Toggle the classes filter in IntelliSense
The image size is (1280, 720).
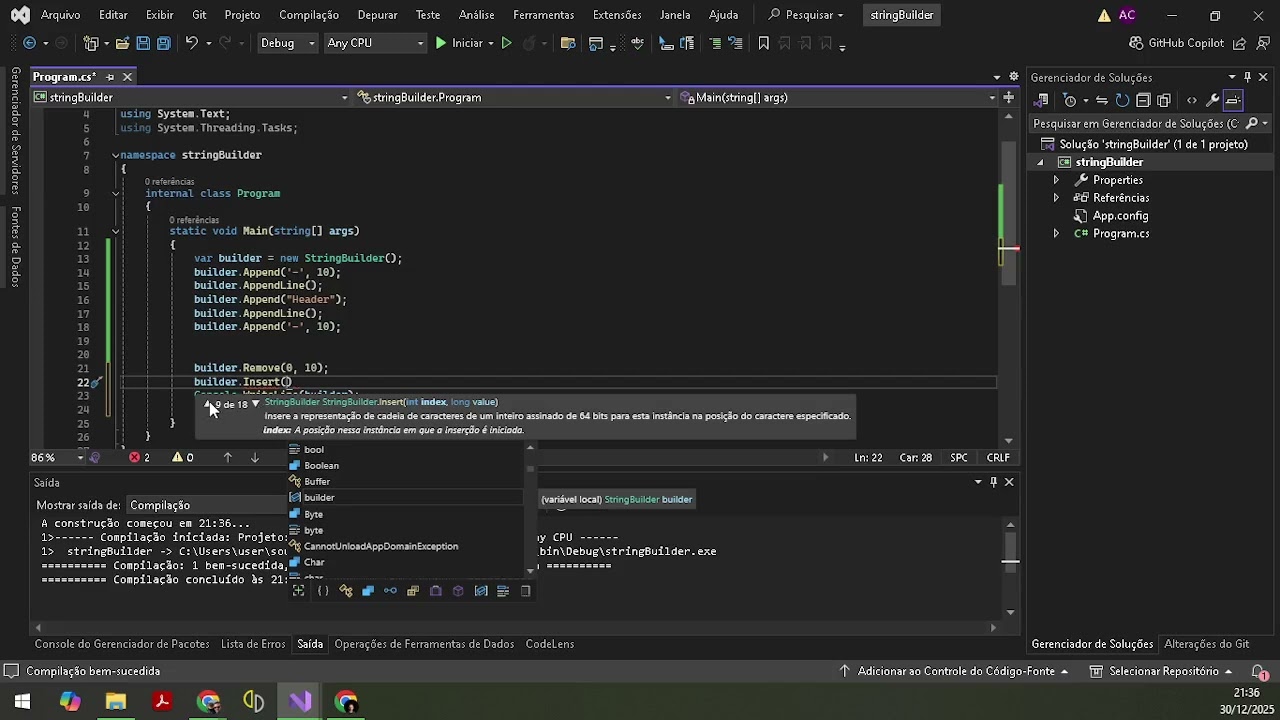coord(346,591)
